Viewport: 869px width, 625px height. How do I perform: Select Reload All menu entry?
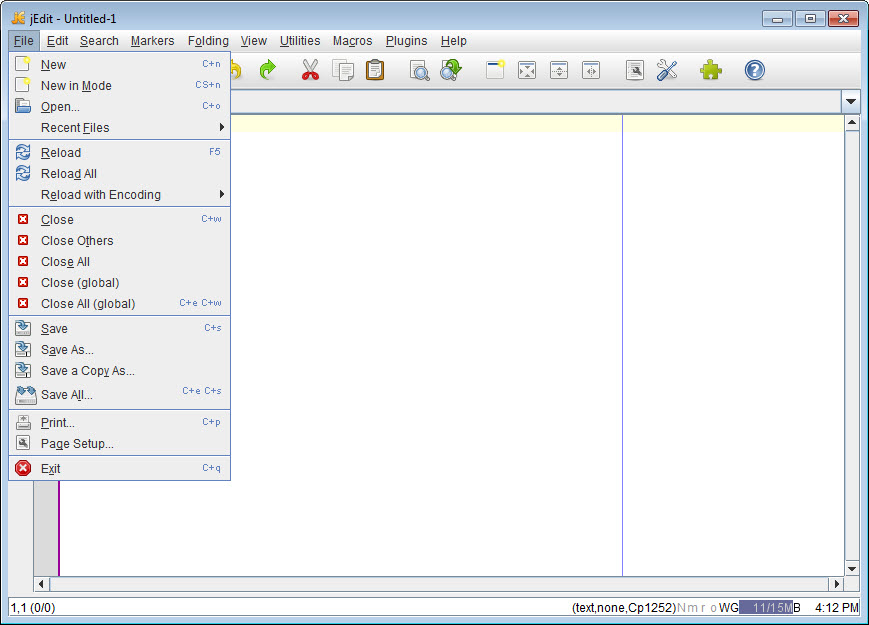coord(120,173)
